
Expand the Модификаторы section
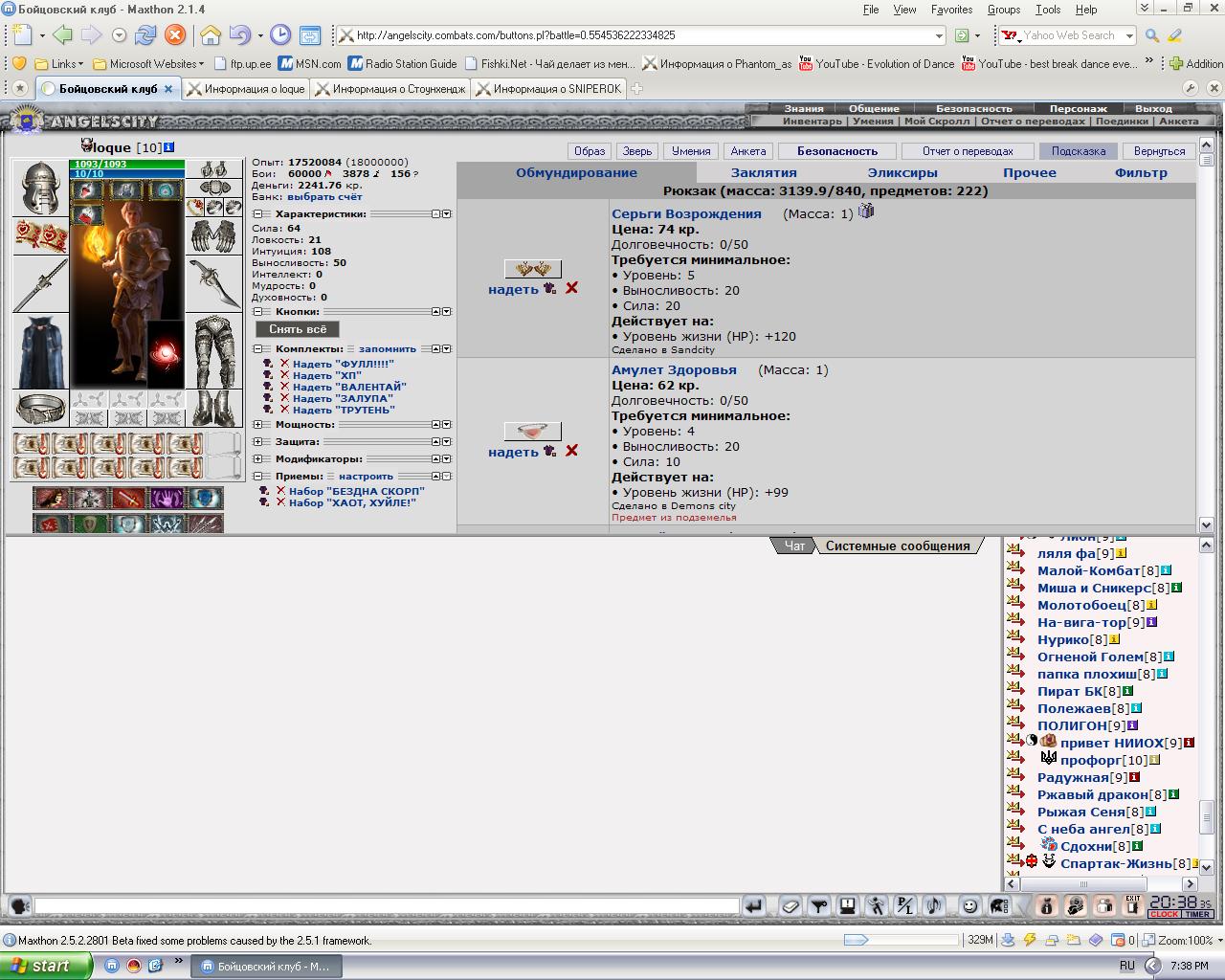[x=257, y=459]
